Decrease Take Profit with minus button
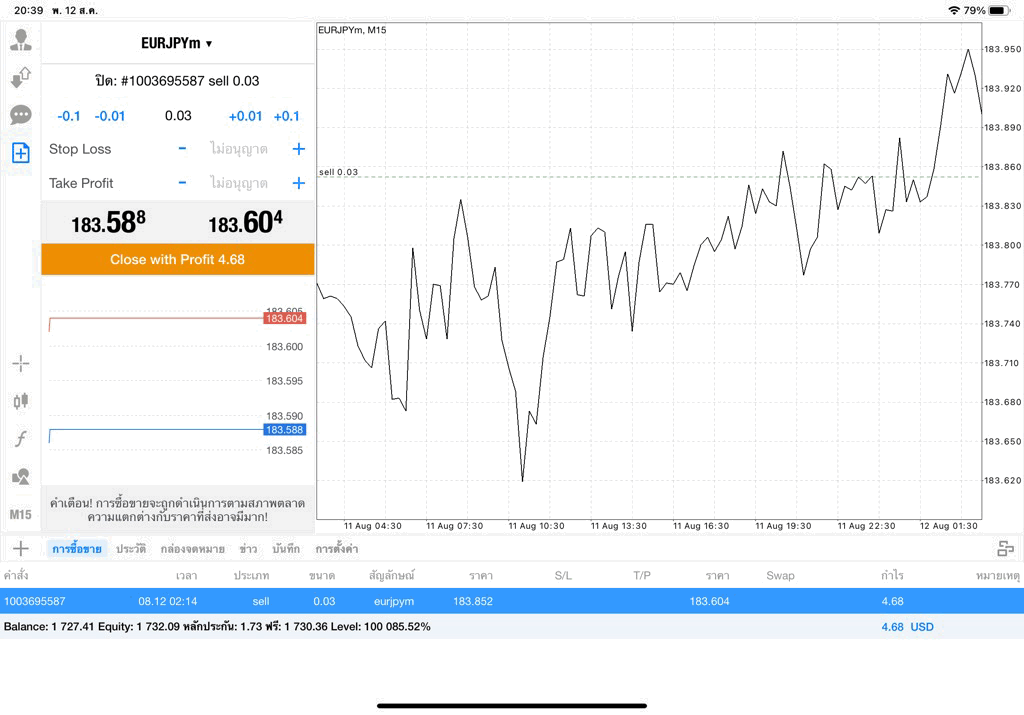1024x715 pixels. [x=182, y=183]
